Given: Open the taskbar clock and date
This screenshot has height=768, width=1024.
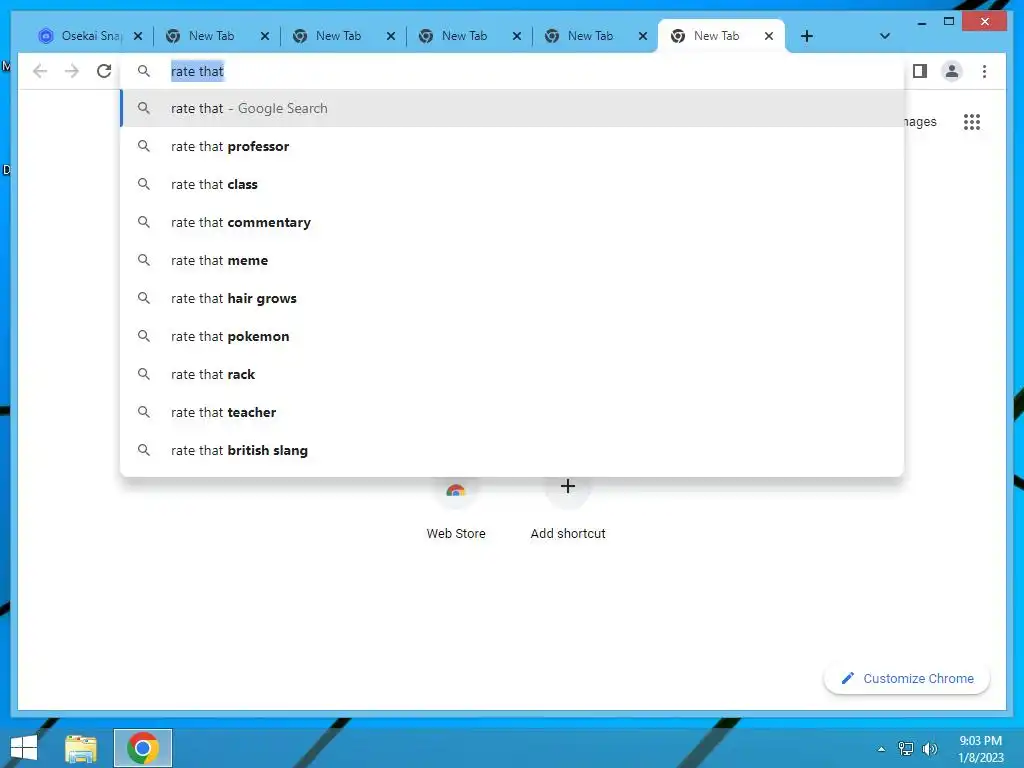Looking at the screenshot, I should point(980,748).
